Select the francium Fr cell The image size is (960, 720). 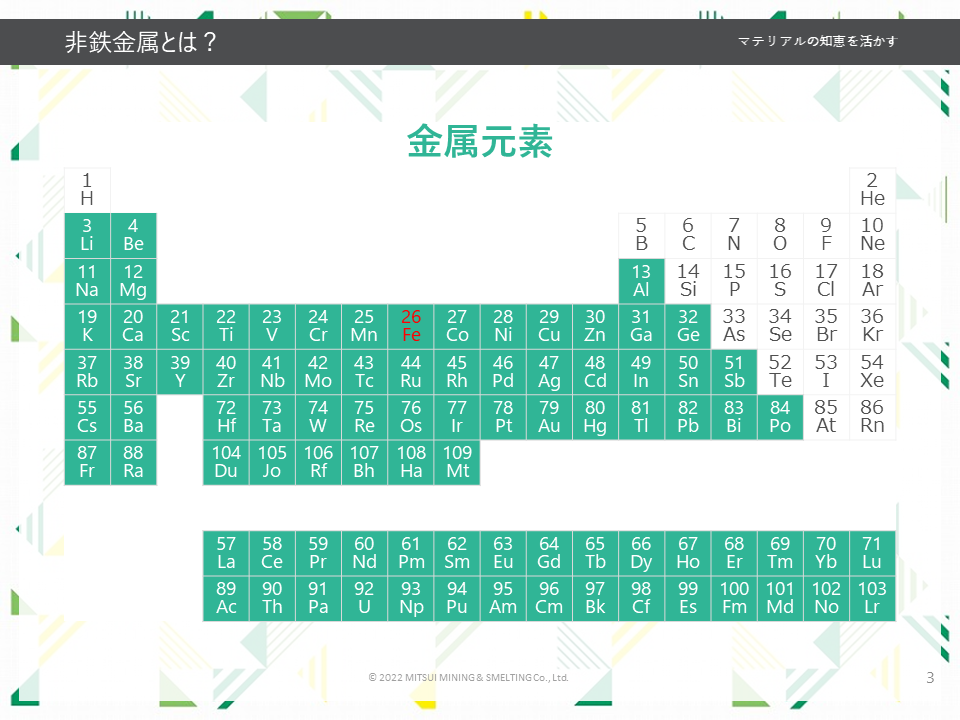point(87,462)
